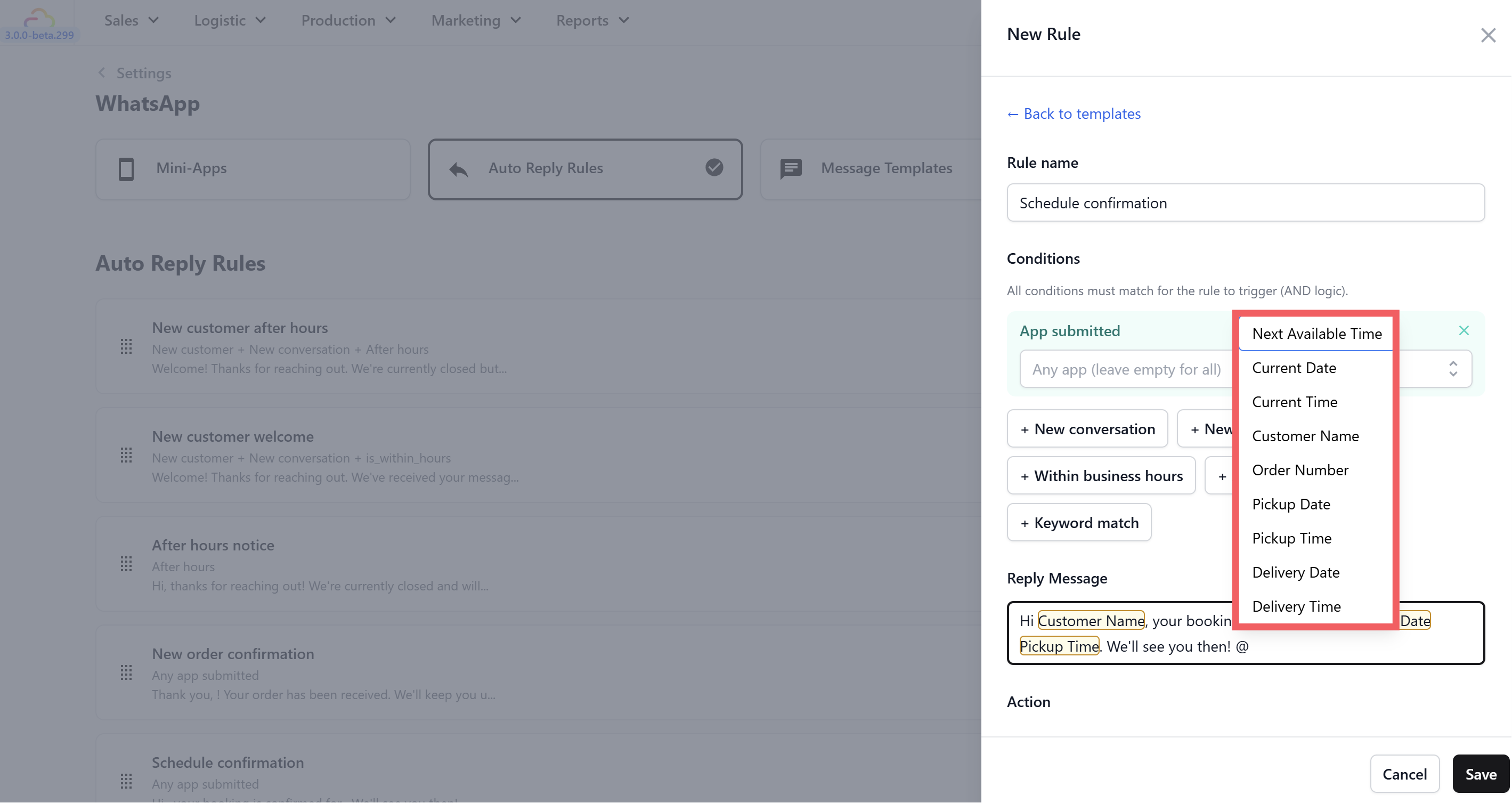Viewport: 1512px width, 803px height.
Task: Grab drag handle of New customer after hours
Action: pyautogui.click(x=126, y=347)
